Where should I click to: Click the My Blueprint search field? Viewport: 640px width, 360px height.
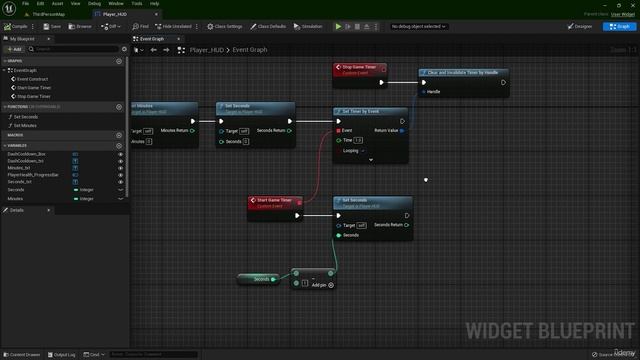(74, 49)
